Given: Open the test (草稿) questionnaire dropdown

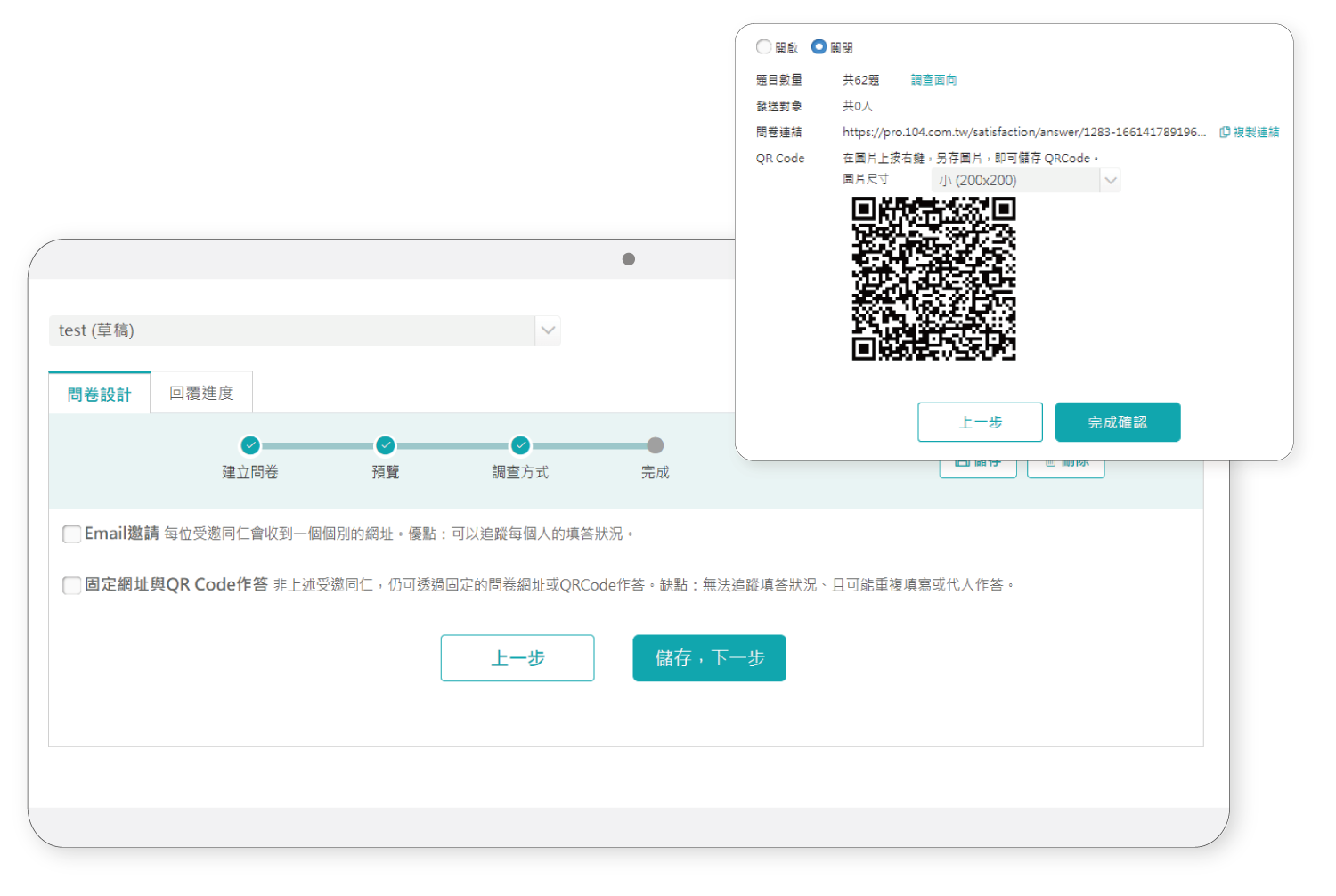Looking at the screenshot, I should click(305, 330).
